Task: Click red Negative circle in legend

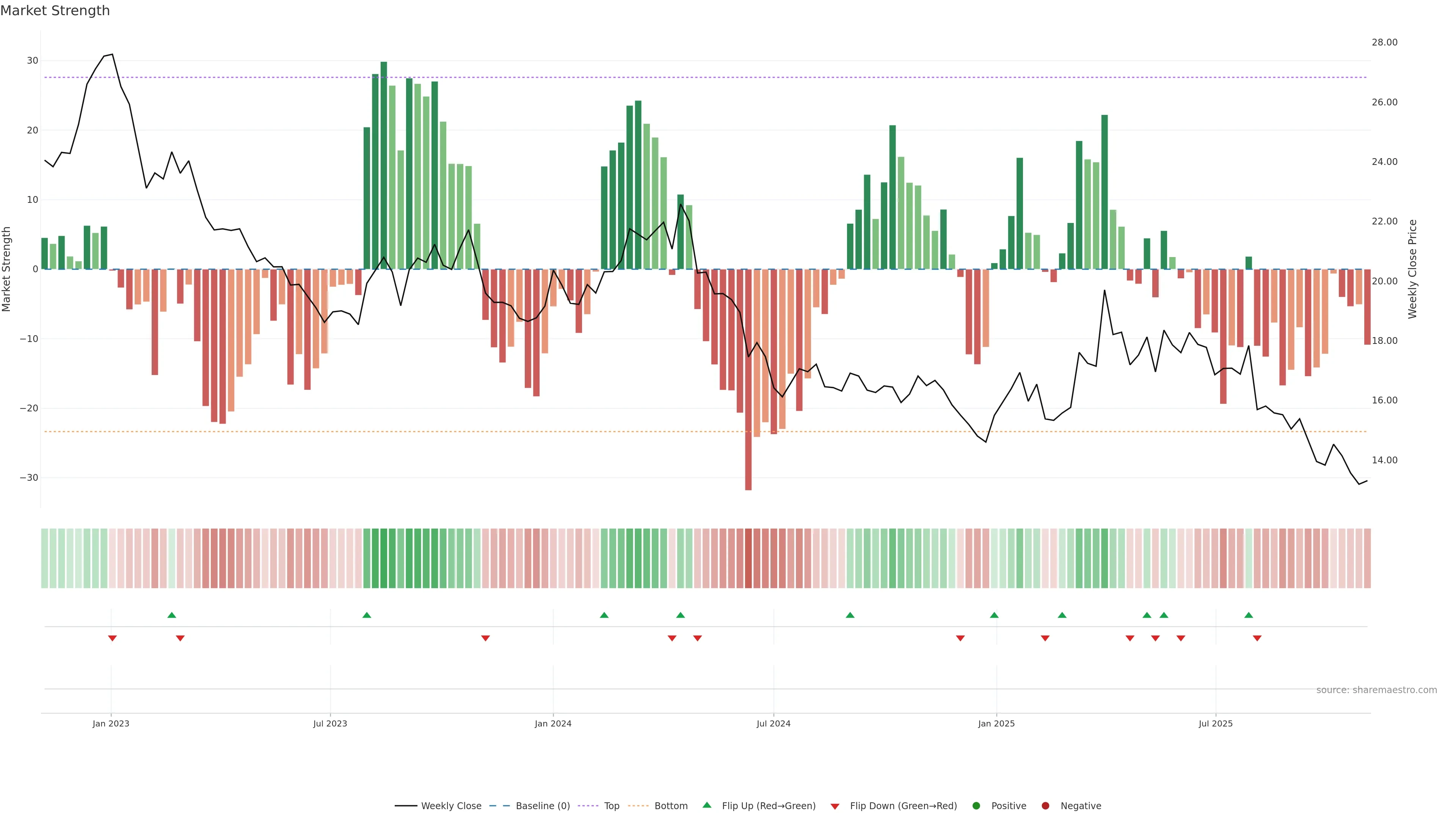Action: tap(1045, 805)
